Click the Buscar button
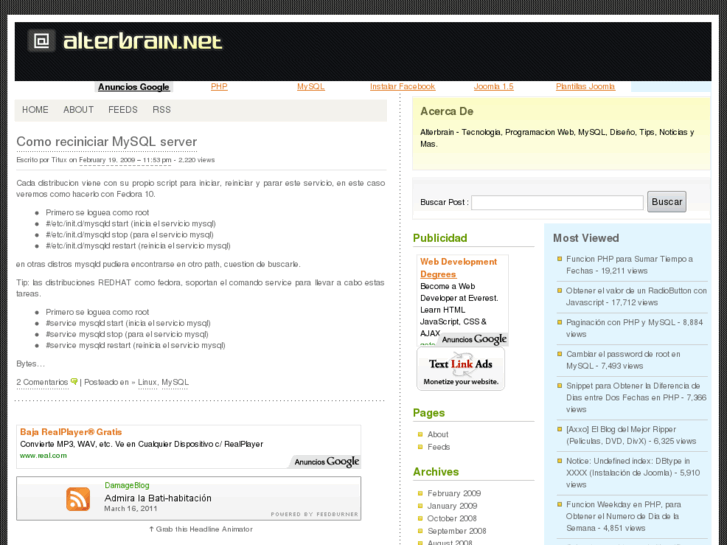The image size is (727, 545). (667, 202)
